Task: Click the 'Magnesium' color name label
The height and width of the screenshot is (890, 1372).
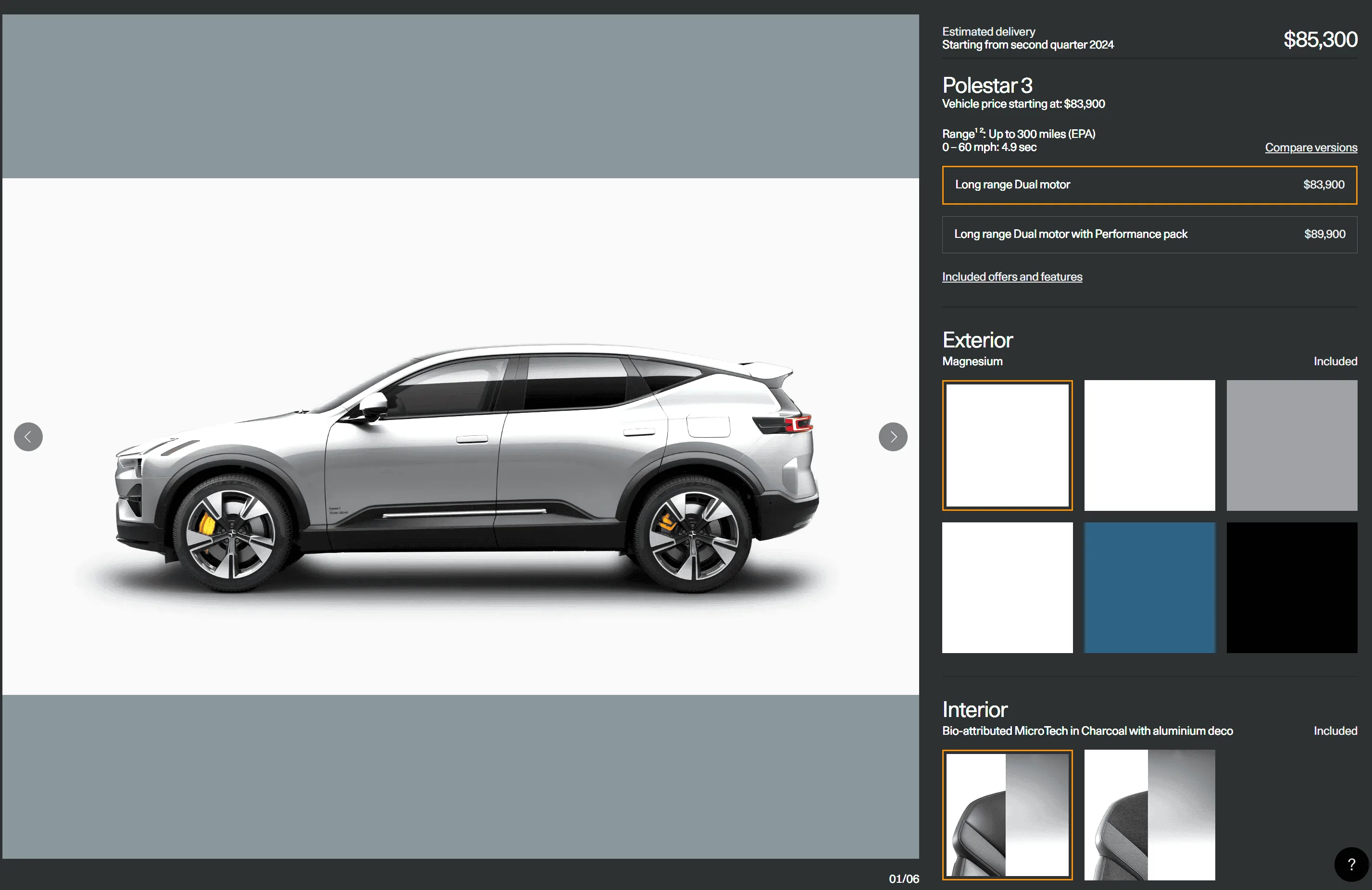Action: pyautogui.click(x=972, y=361)
